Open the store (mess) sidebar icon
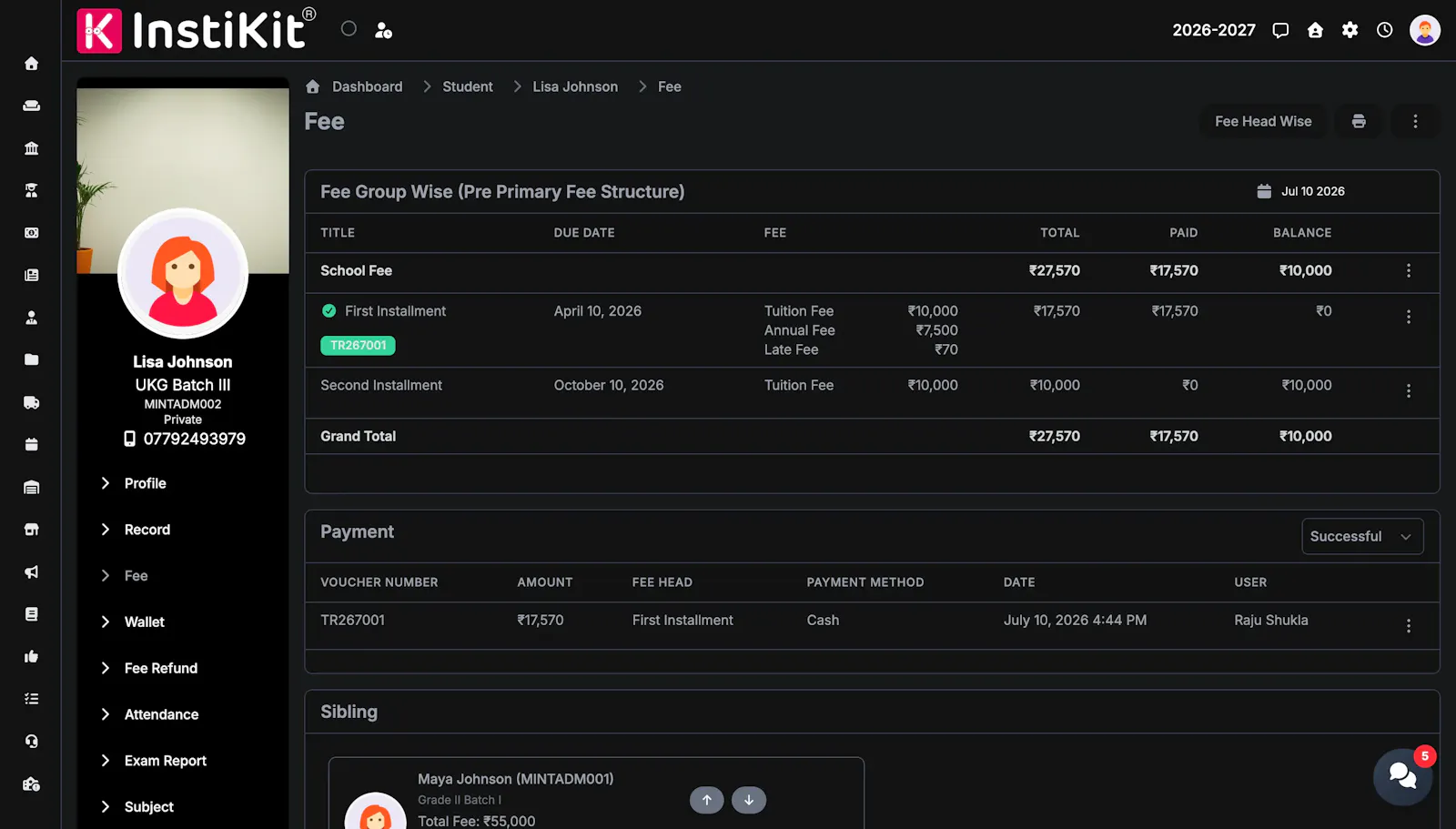Viewport: 1456px width, 829px height. (31, 529)
